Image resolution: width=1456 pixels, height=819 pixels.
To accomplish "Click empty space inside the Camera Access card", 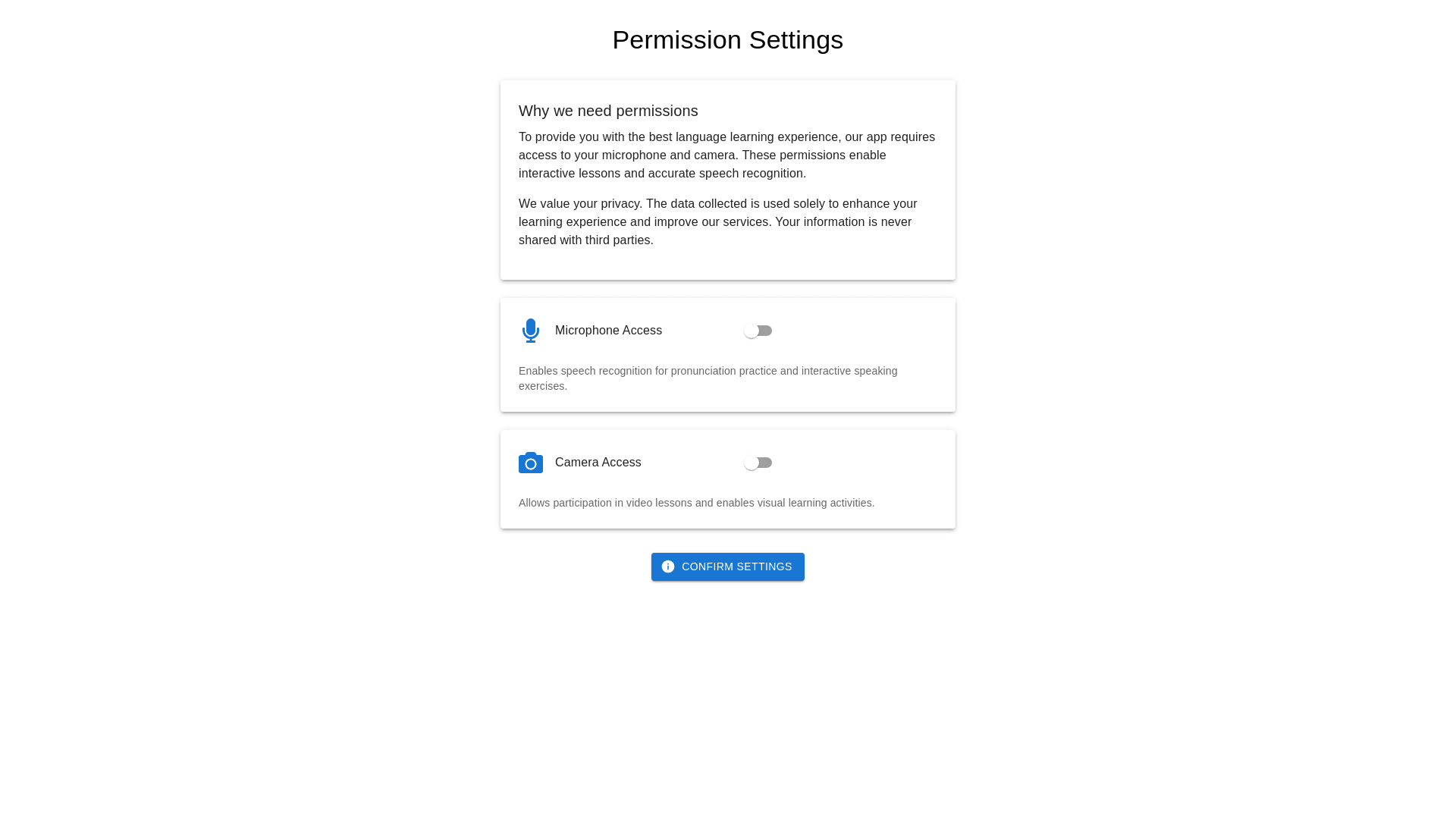I will [x=864, y=463].
